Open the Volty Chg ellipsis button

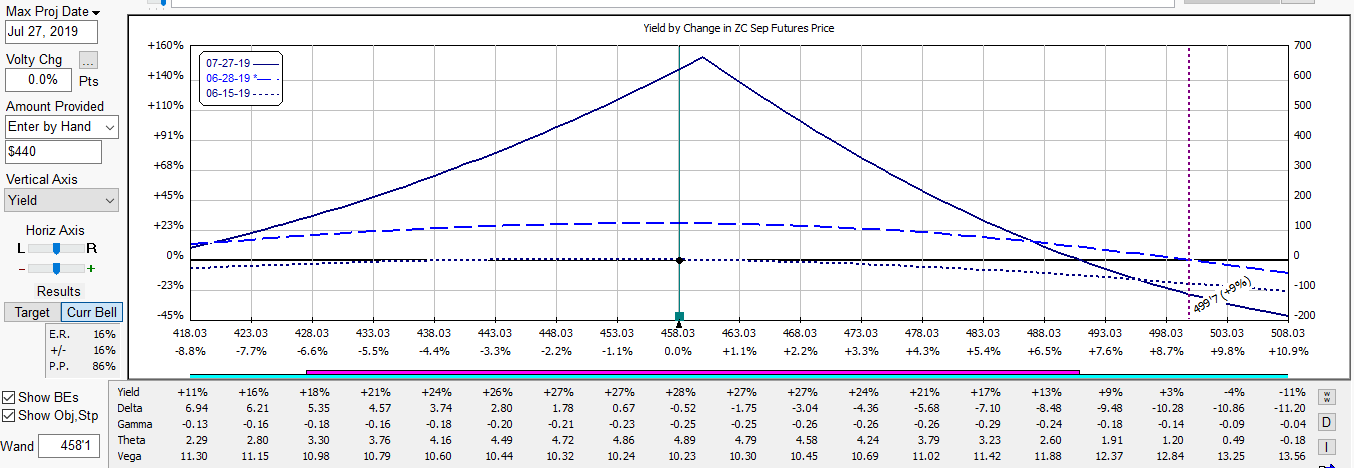click(89, 60)
